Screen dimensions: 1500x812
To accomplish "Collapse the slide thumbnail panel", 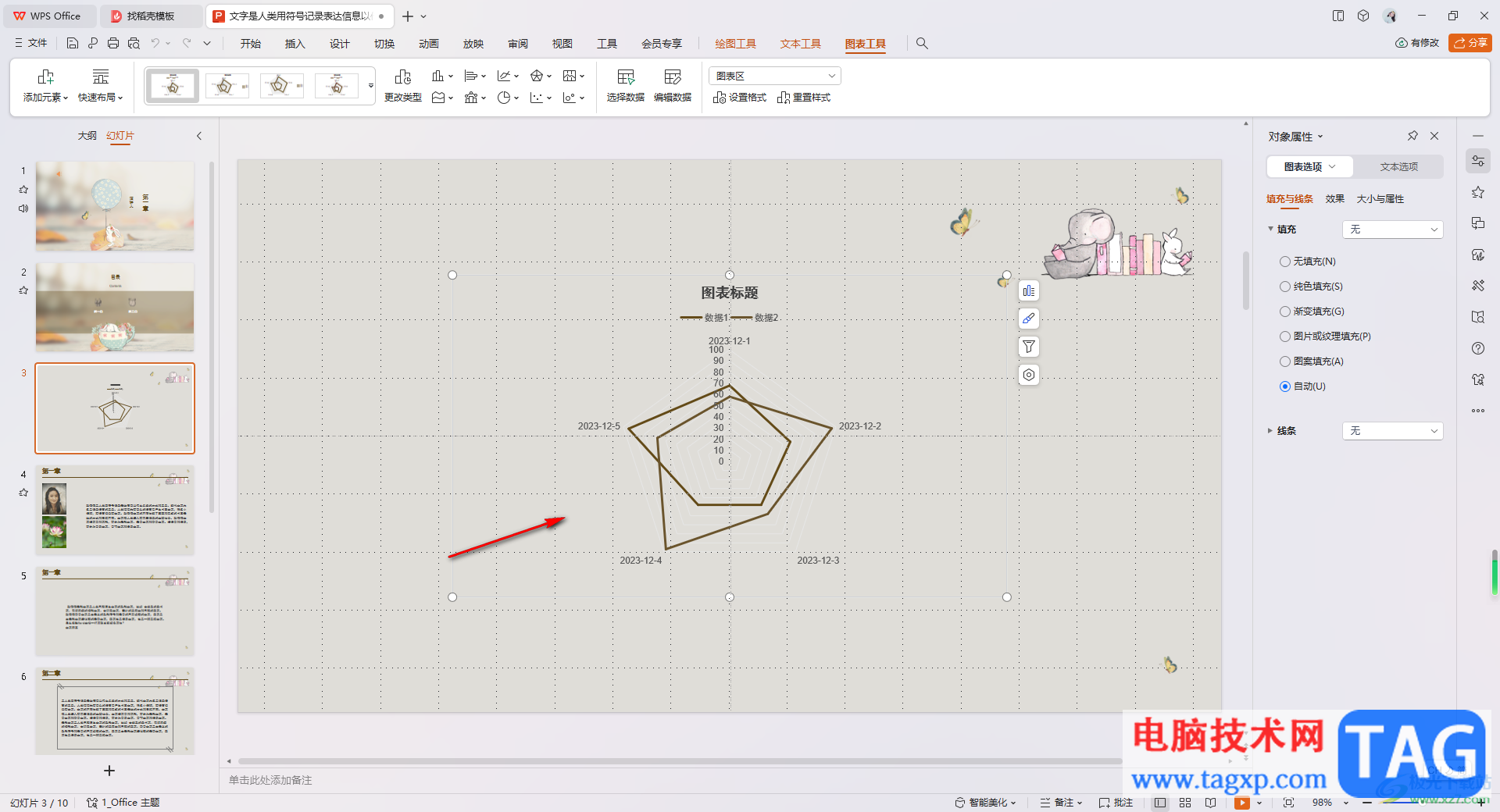I will click(x=199, y=136).
